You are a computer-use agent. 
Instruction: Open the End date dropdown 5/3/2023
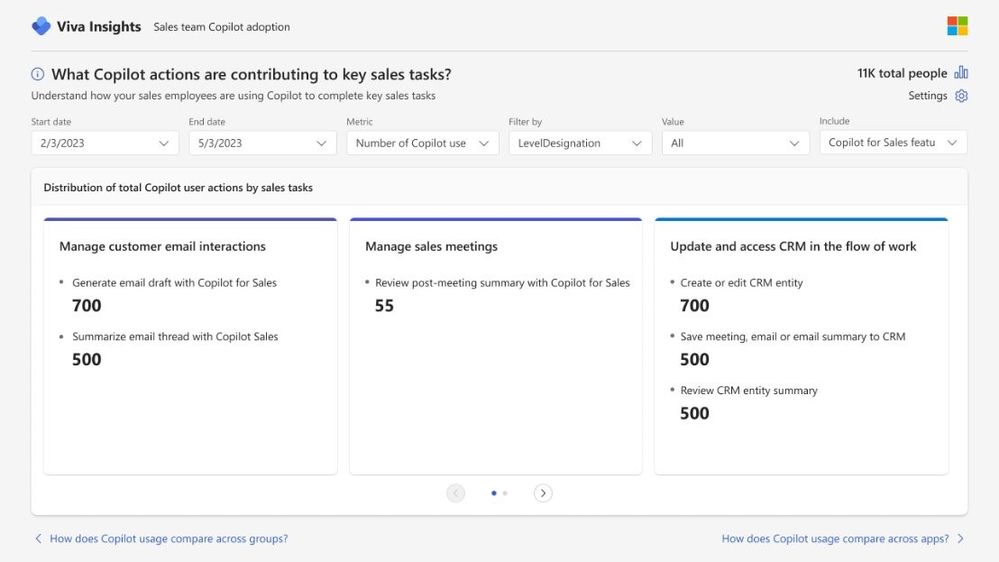pos(262,143)
